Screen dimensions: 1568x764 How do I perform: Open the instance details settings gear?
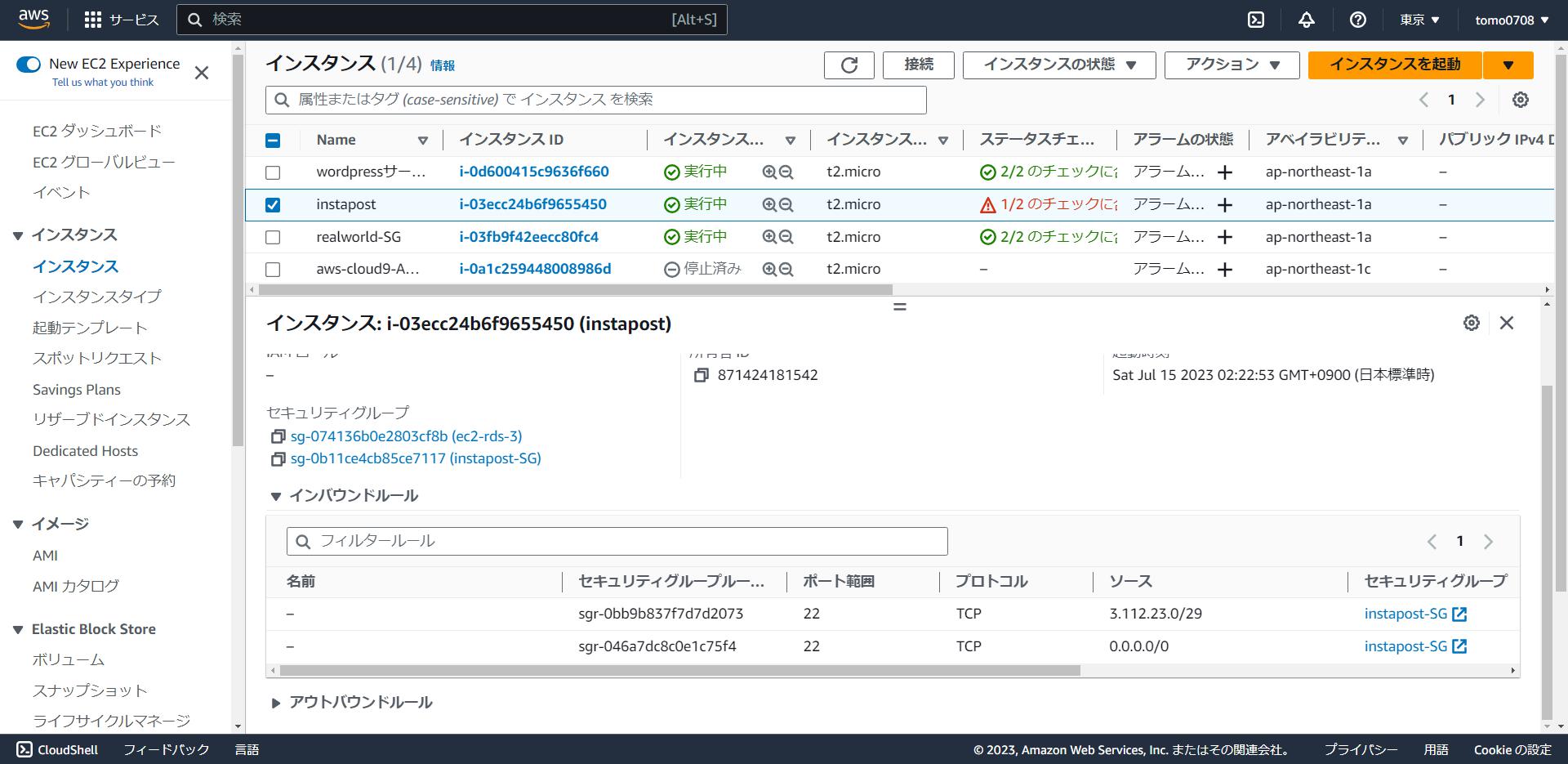pyautogui.click(x=1472, y=323)
